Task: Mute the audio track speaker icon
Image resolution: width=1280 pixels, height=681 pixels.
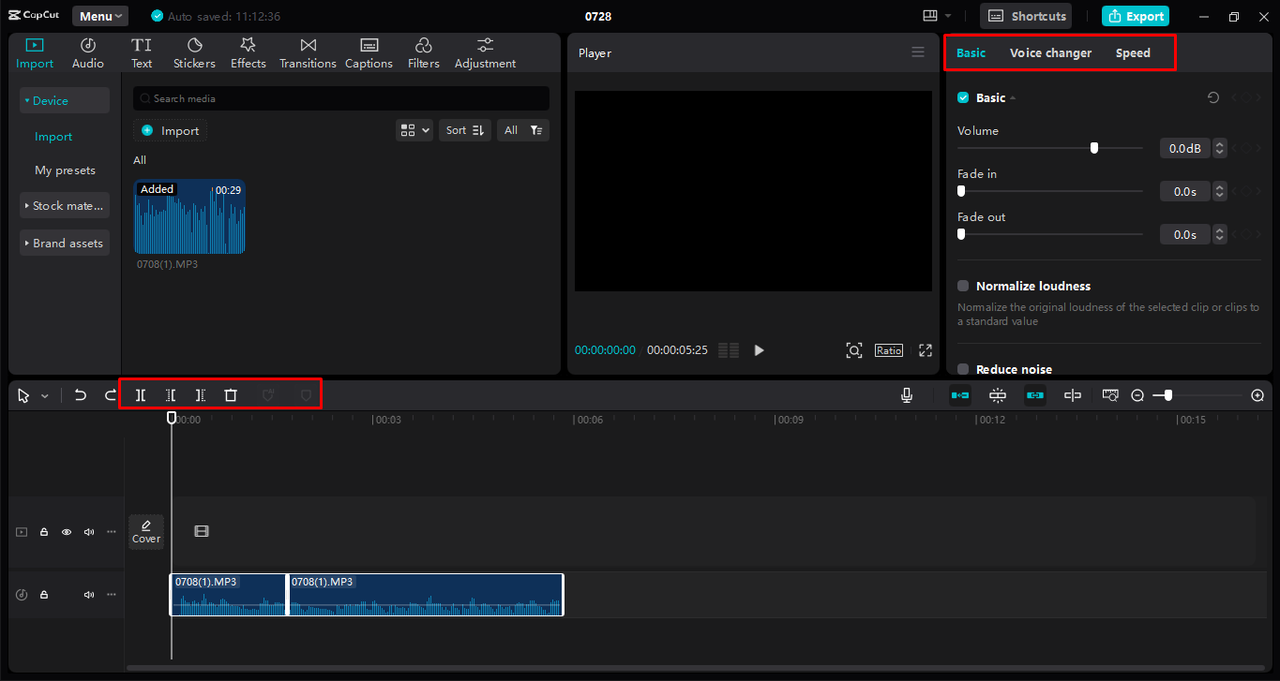Action: (x=89, y=595)
